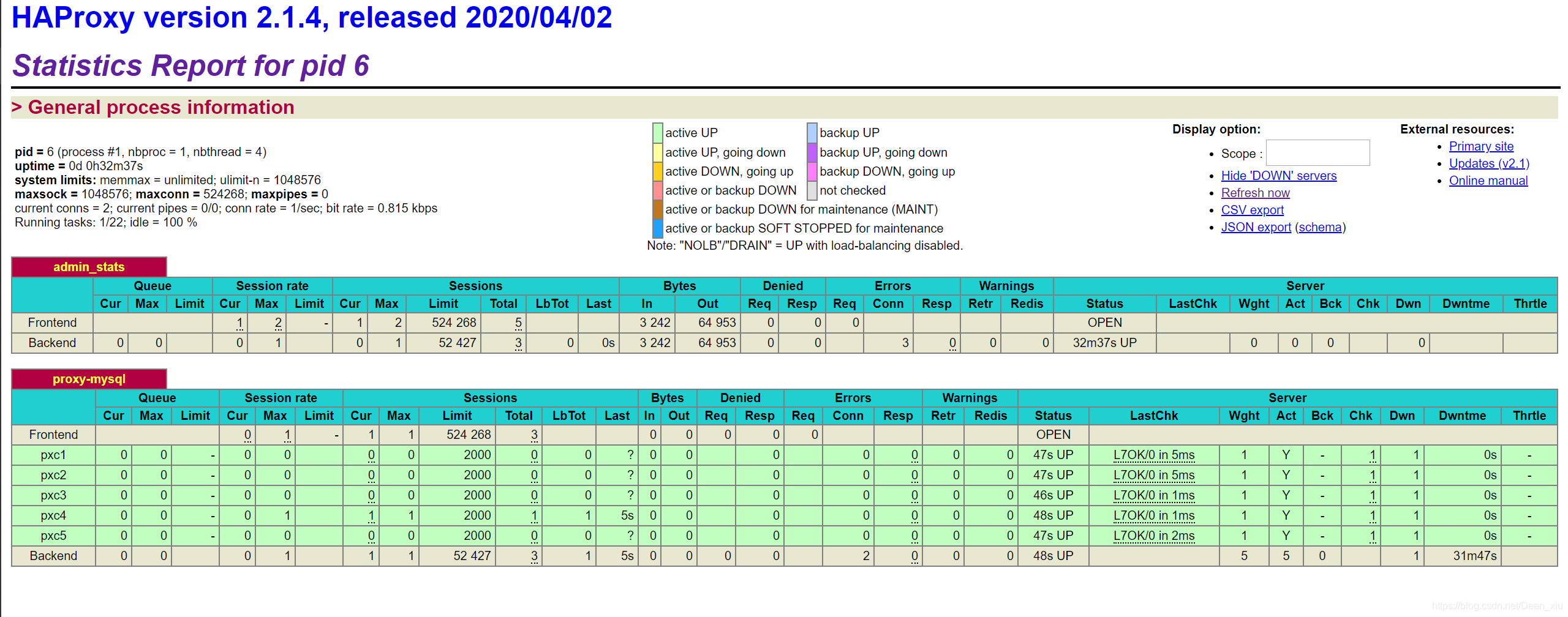Select the pxc1 server row name
Image resolution: width=1568 pixels, height=617 pixels.
click(53, 455)
